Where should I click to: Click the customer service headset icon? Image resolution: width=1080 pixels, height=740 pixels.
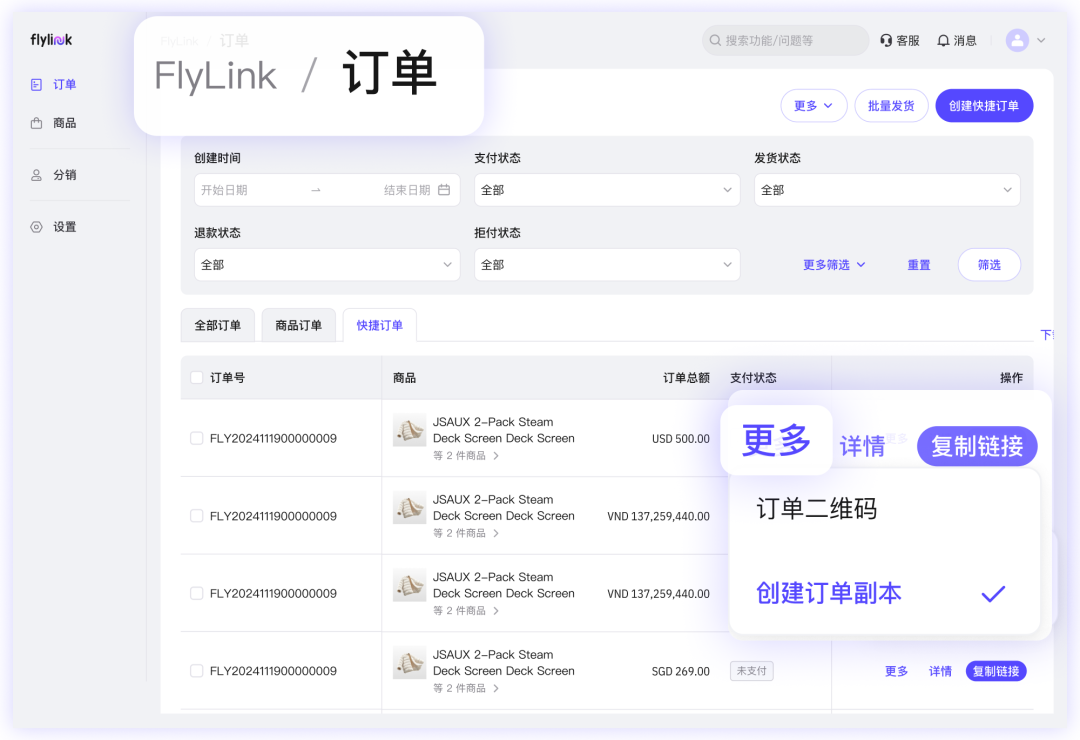click(x=886, y=41)
